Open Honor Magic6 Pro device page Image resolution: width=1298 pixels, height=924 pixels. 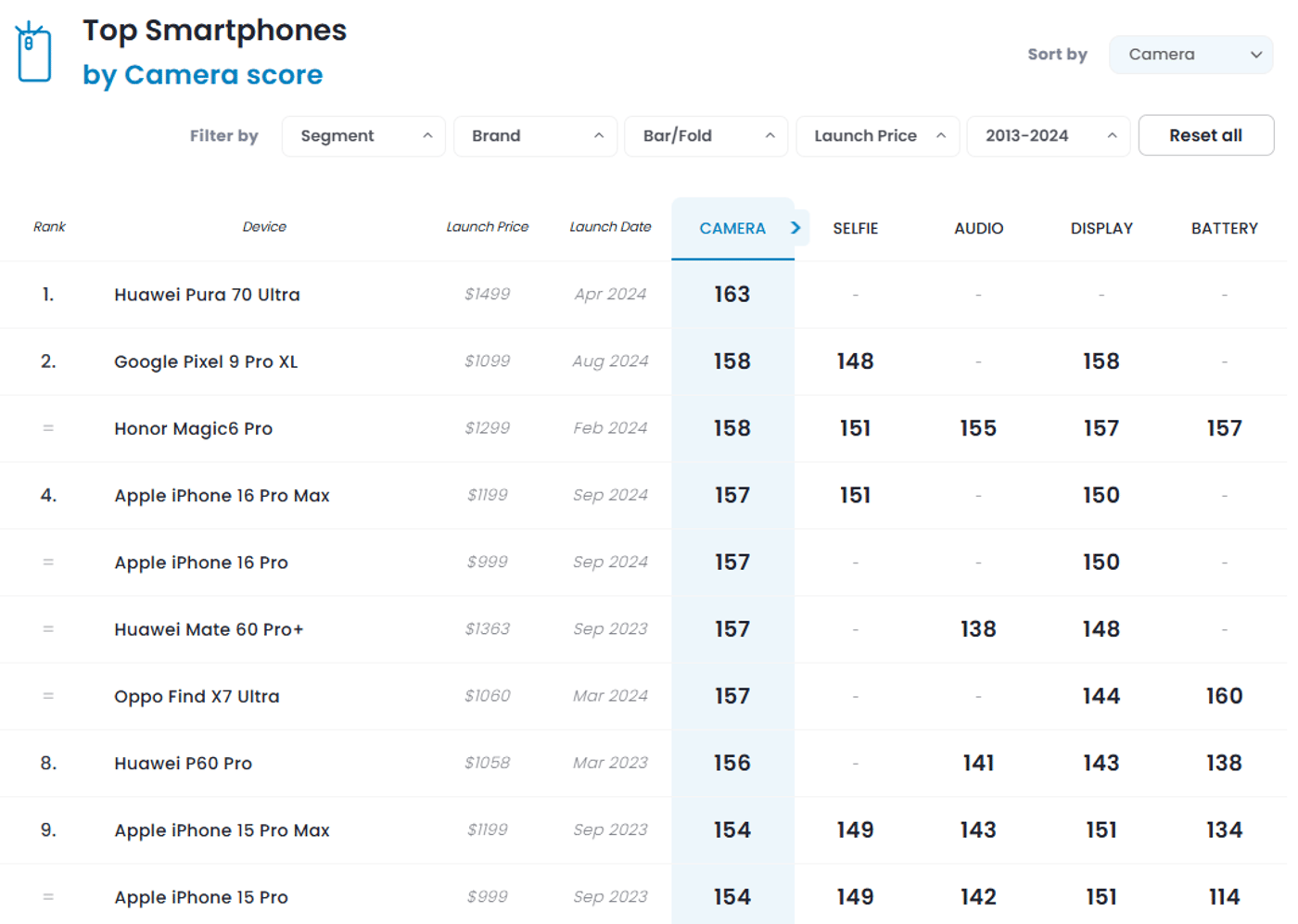193,429
